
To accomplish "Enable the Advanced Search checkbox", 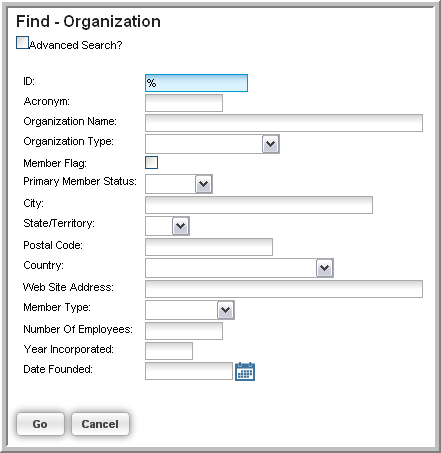I will pos(22,43).
